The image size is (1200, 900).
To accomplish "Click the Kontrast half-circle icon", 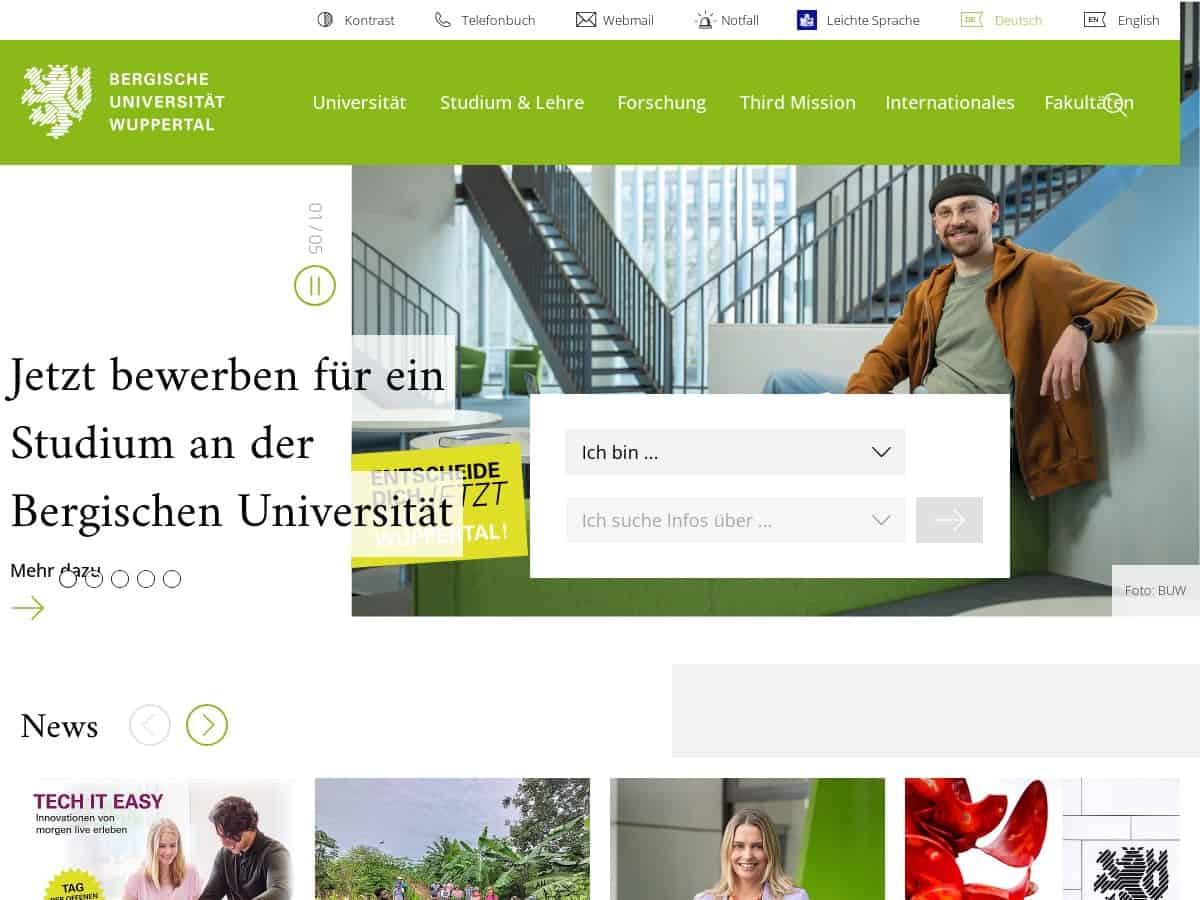I will (325, 20).
